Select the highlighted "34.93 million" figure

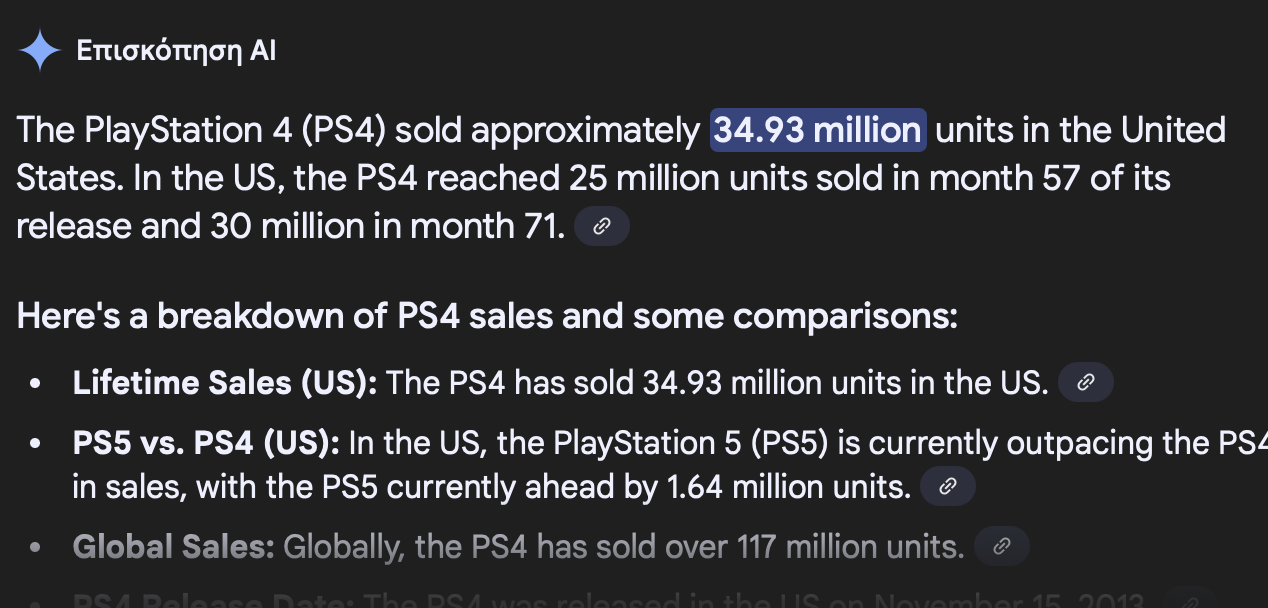click(x=818, y=130)
